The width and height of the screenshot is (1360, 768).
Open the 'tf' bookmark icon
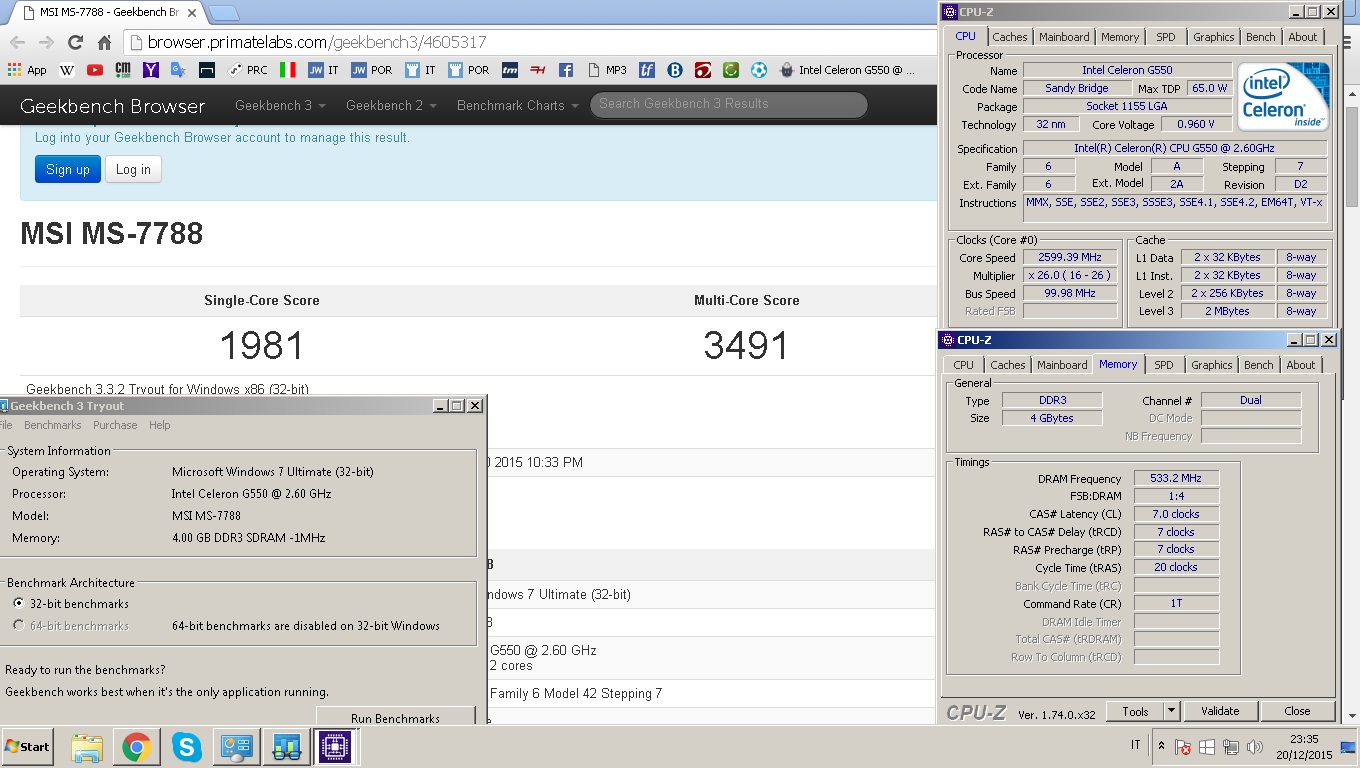tap(647, 70)
